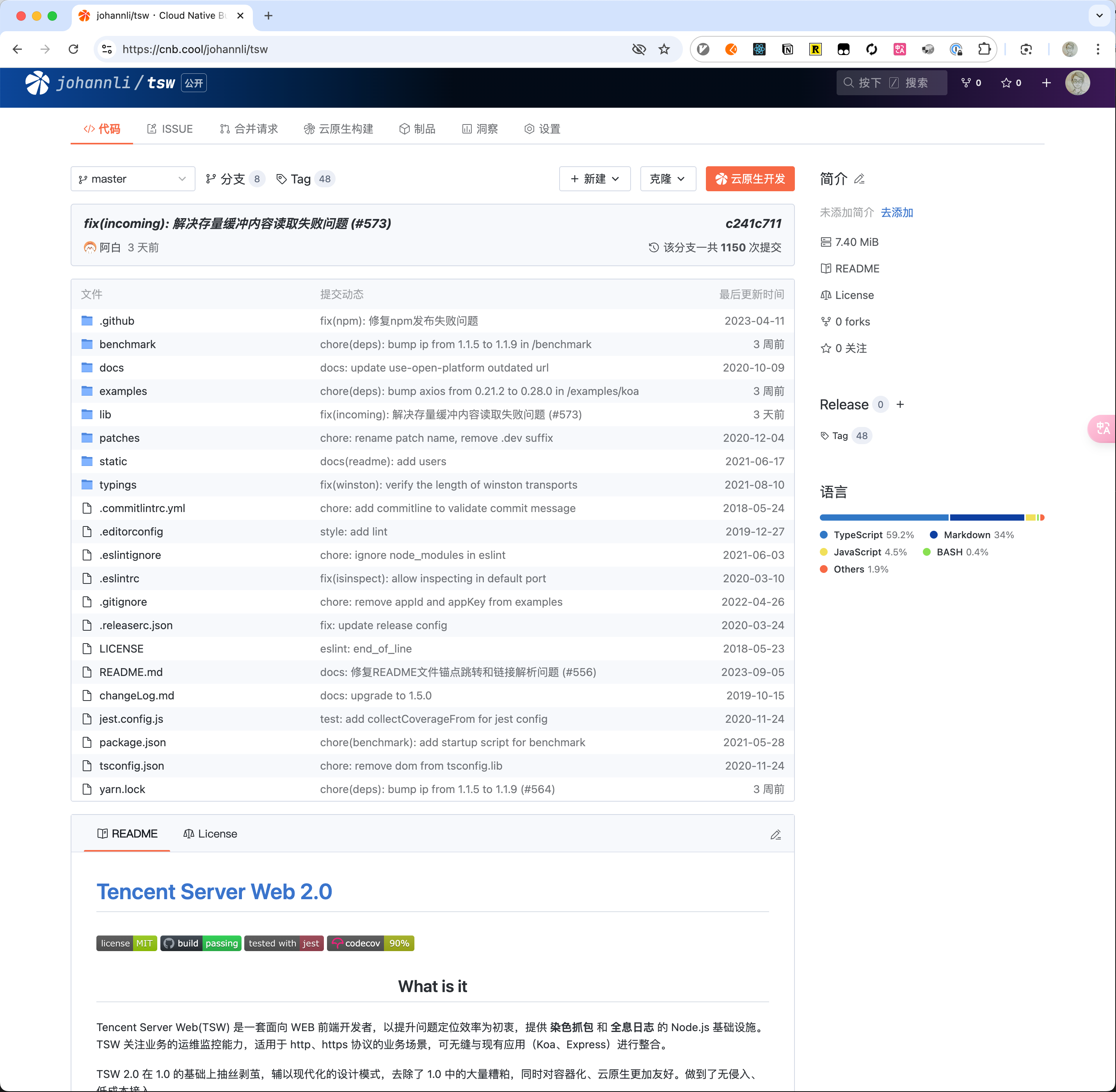
Task: Click the fork icon in the header
Action: pos(966,83)
